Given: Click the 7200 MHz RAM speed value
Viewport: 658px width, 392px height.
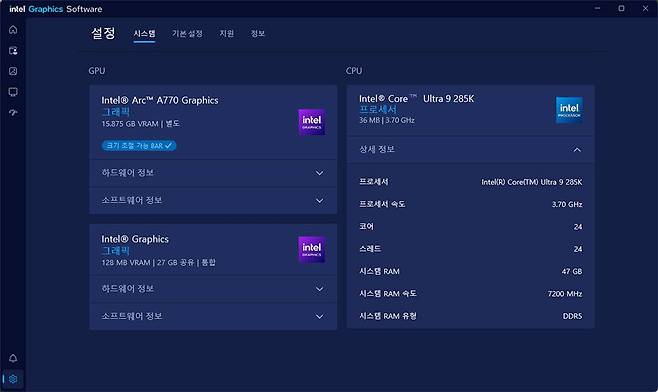Looking at the screenshot, I should point(565,294).
